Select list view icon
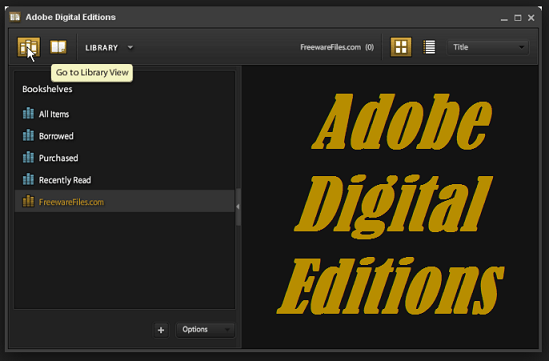This screenshot has width=549, height=361. coord(429,47)
